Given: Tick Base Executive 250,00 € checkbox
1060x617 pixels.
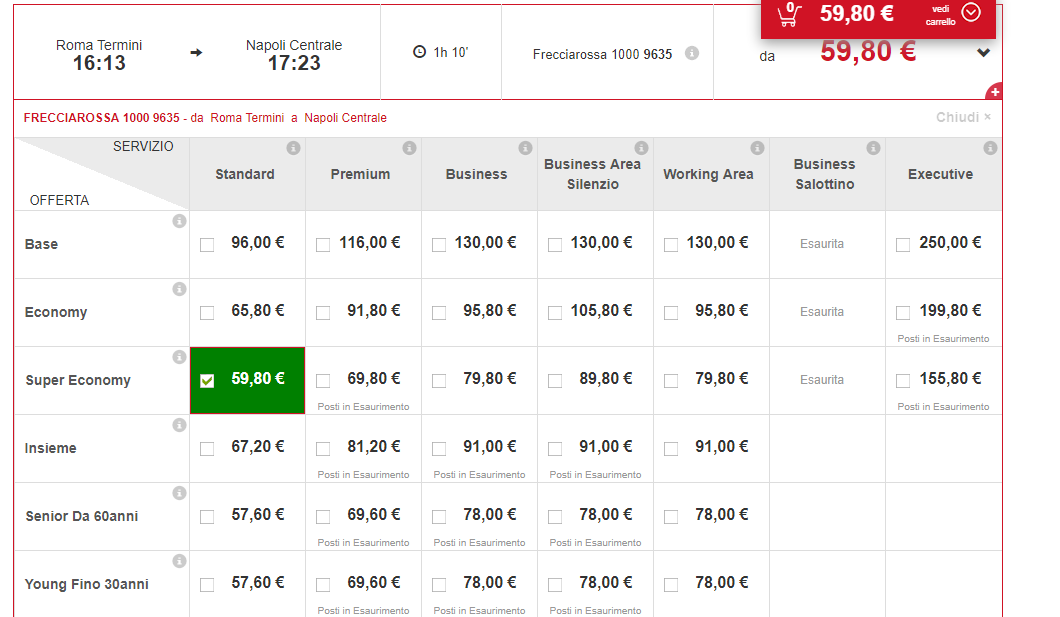Looking at the screenshot, I should click(x=903, y=244).
